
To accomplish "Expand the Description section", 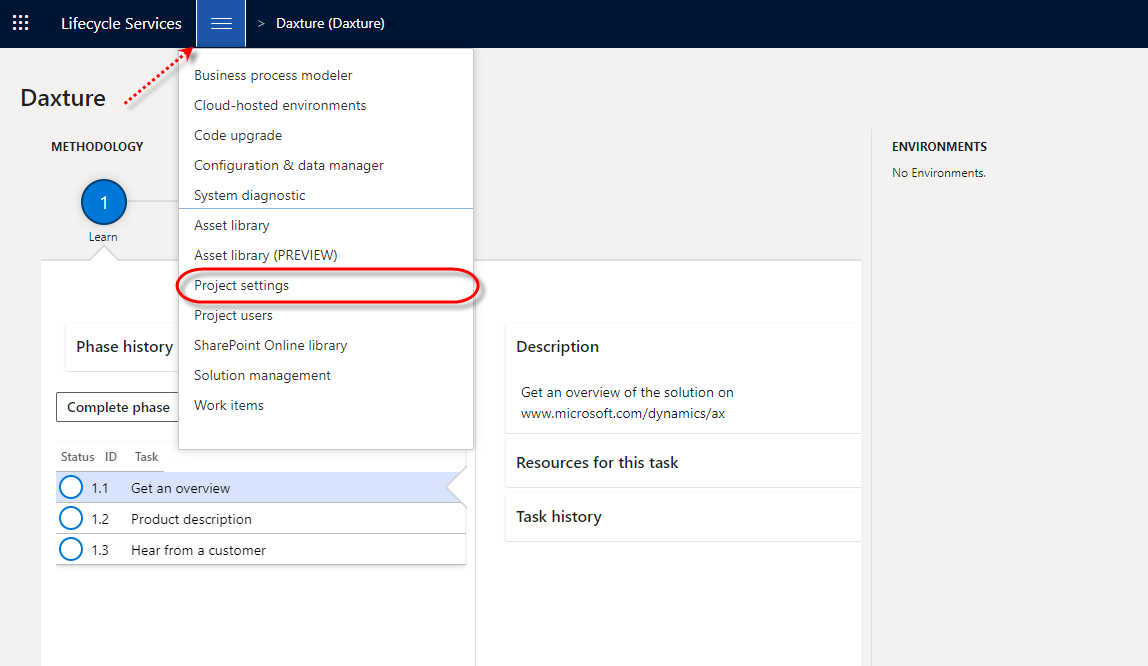I will click(557, 347).
